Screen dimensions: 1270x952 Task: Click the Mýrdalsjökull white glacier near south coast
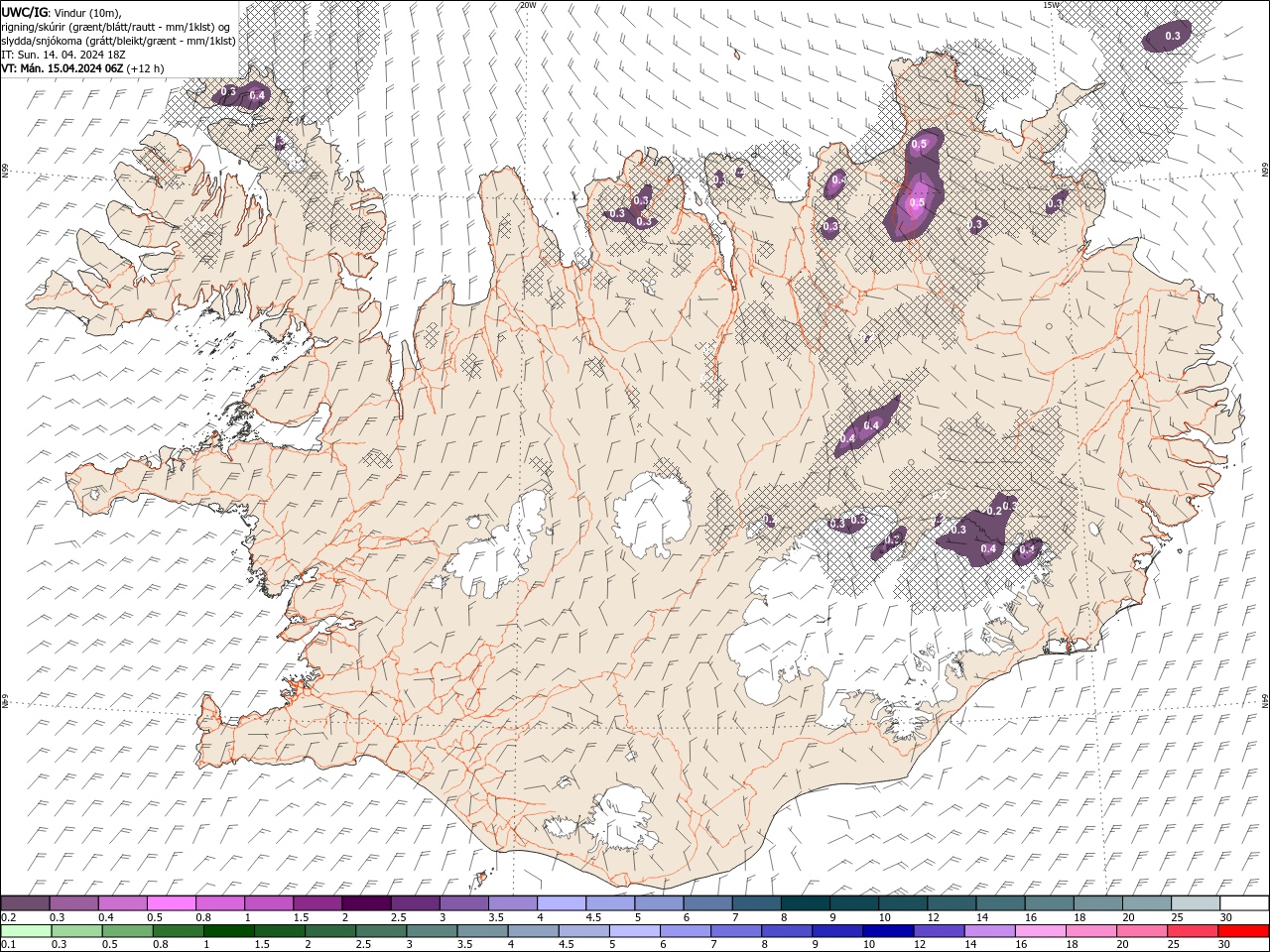point(620,818)
